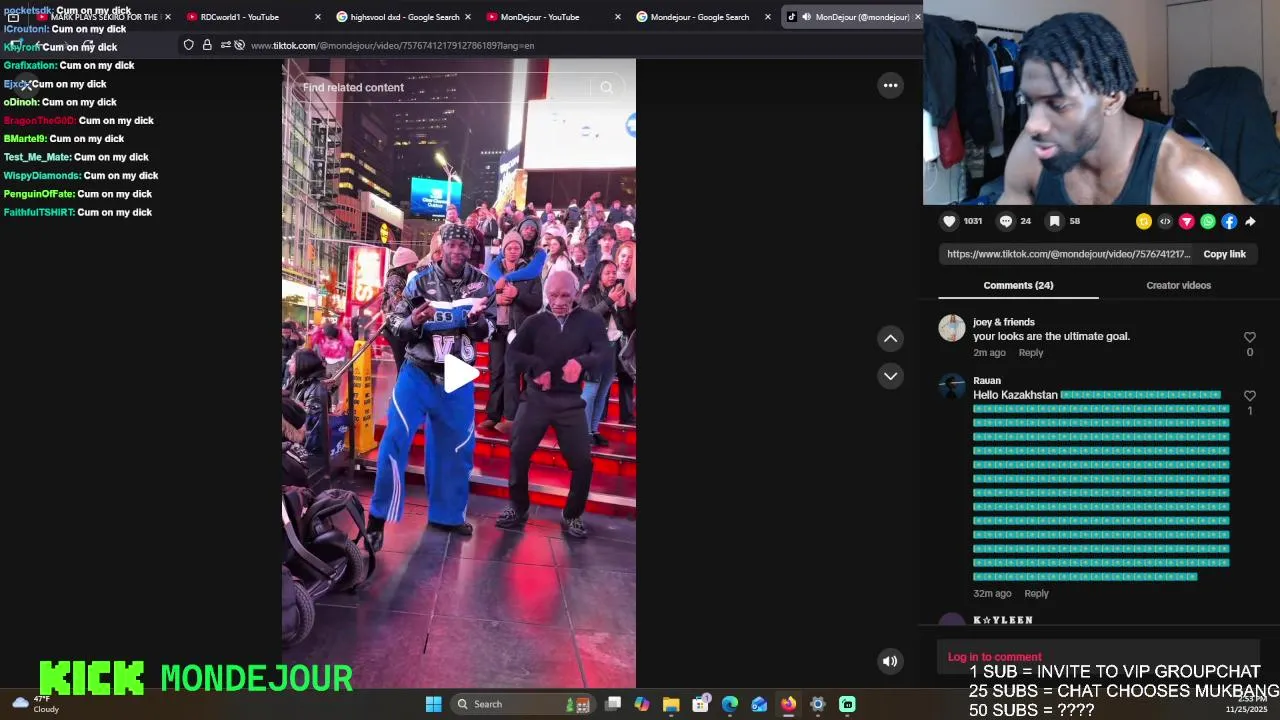
Task: Click the padlock site info icon
Action: point(207,45)
